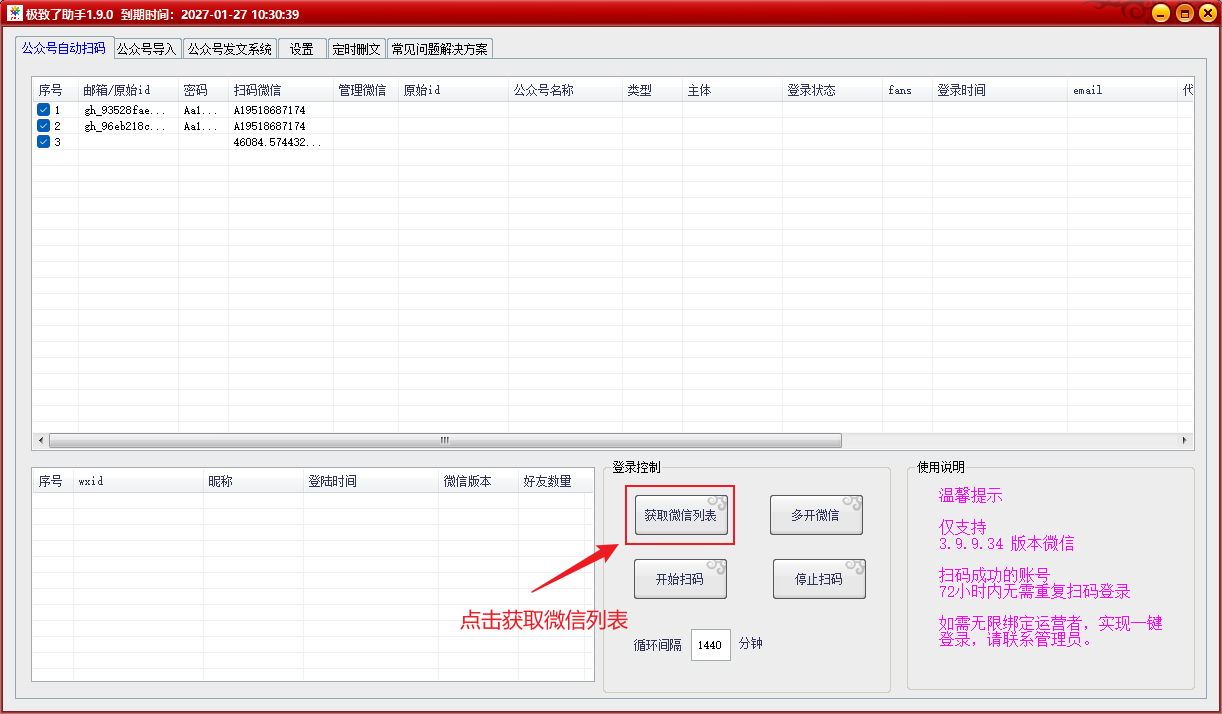This screenshot has width=1222, height=714.
Task: Maximize the window with the orange button
Action: click(1184, 13)
